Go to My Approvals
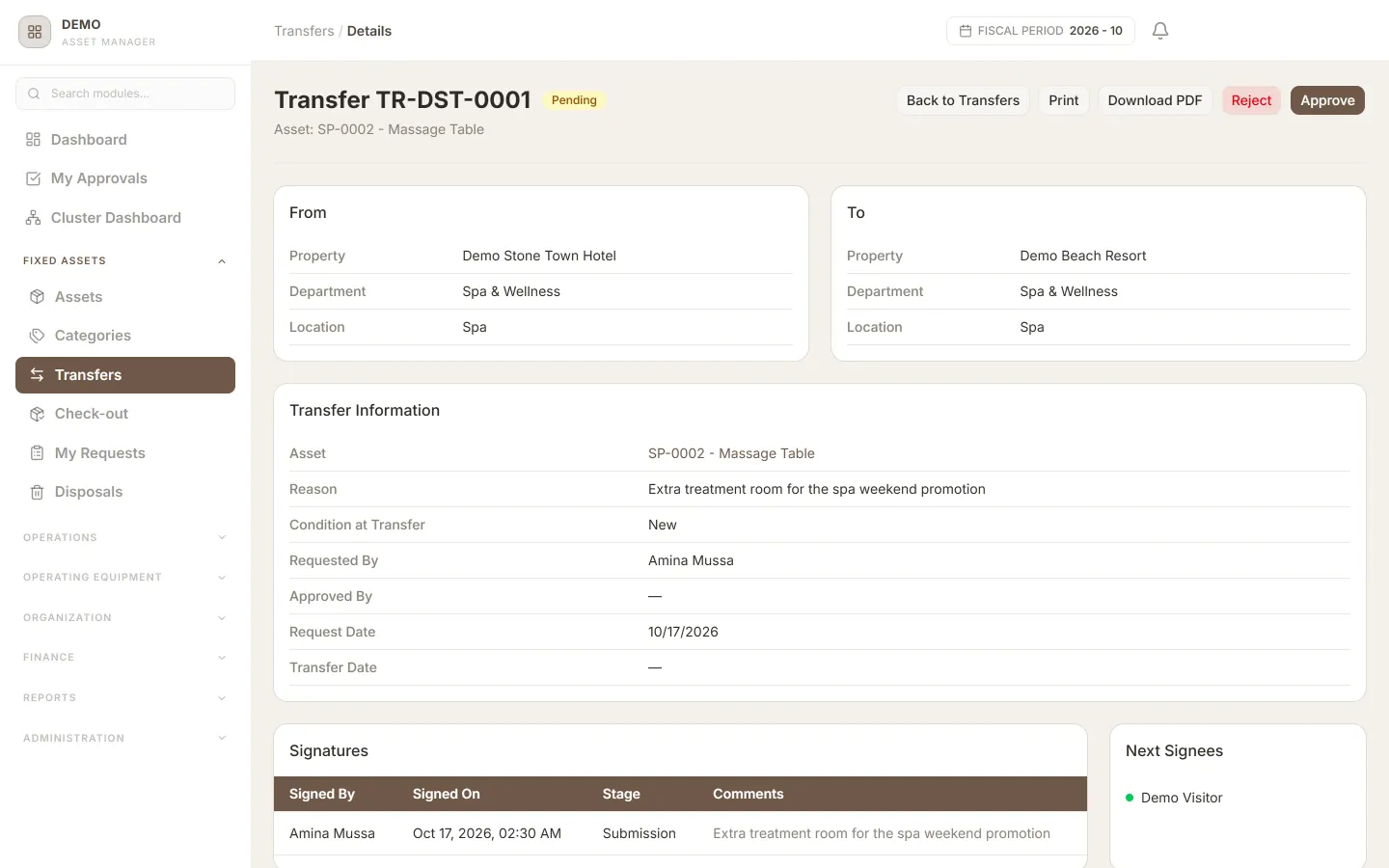 [x=125, y=178]
